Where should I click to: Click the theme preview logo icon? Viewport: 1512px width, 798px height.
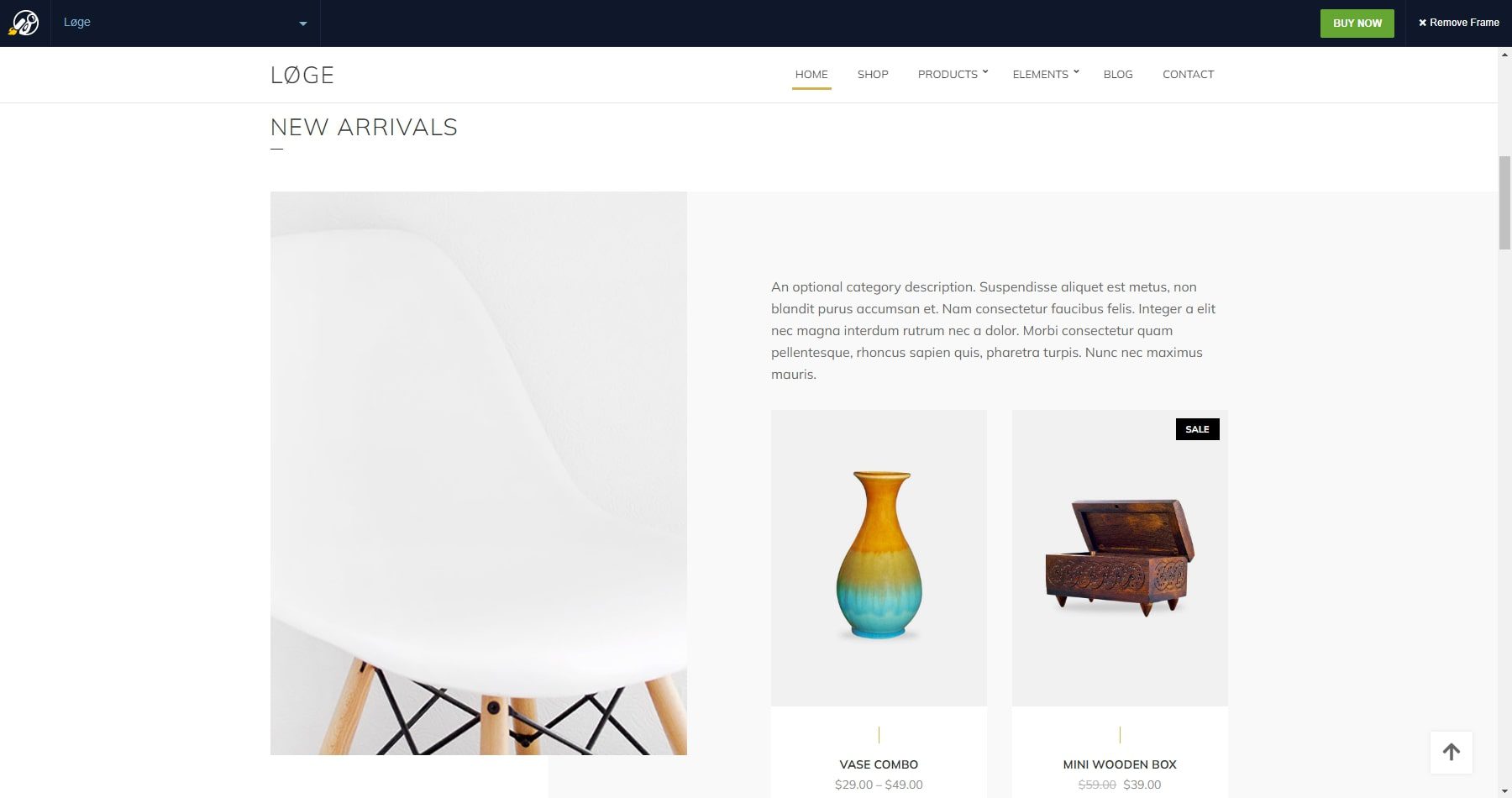(24, 23)
